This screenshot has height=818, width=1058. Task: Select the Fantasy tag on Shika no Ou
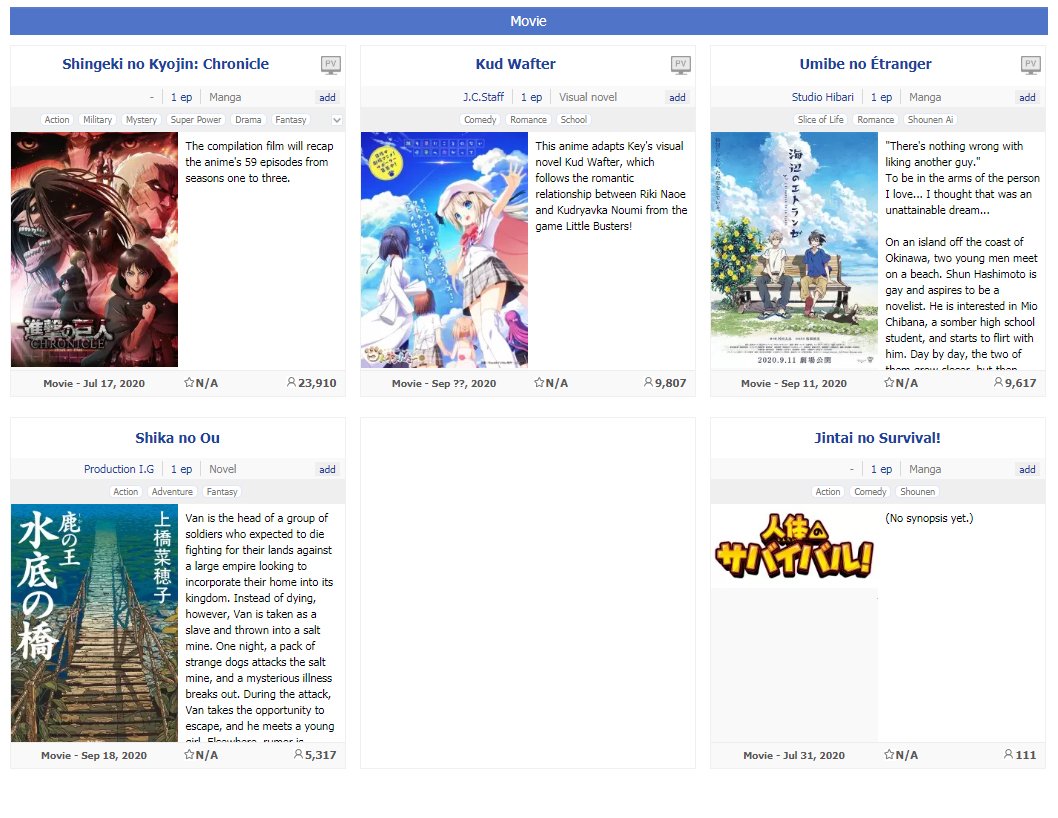click(222, 491)
